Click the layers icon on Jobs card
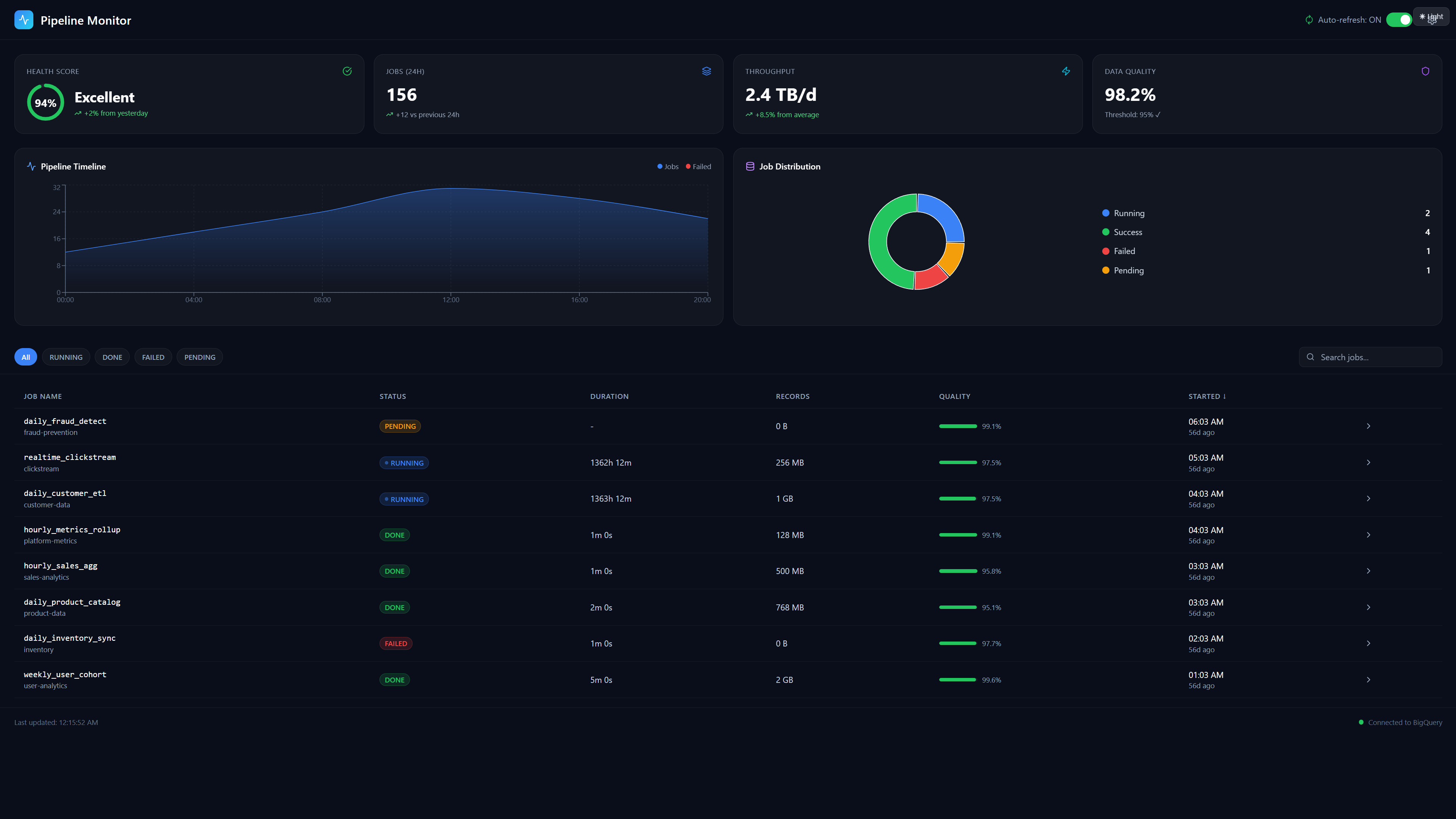This screenshot has width=1456, height=819. click(x=706, y=71)
